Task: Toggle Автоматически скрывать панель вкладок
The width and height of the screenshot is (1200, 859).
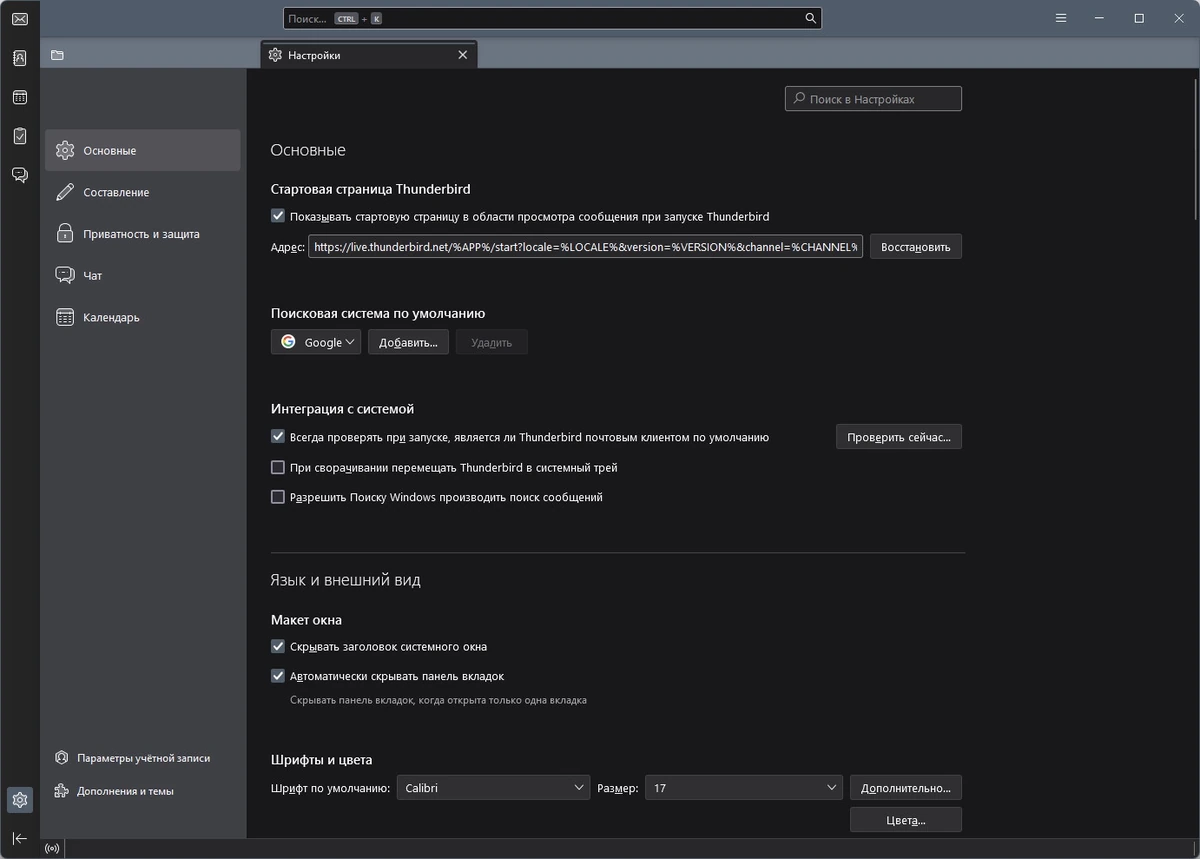Action: [x=278, y=676]
